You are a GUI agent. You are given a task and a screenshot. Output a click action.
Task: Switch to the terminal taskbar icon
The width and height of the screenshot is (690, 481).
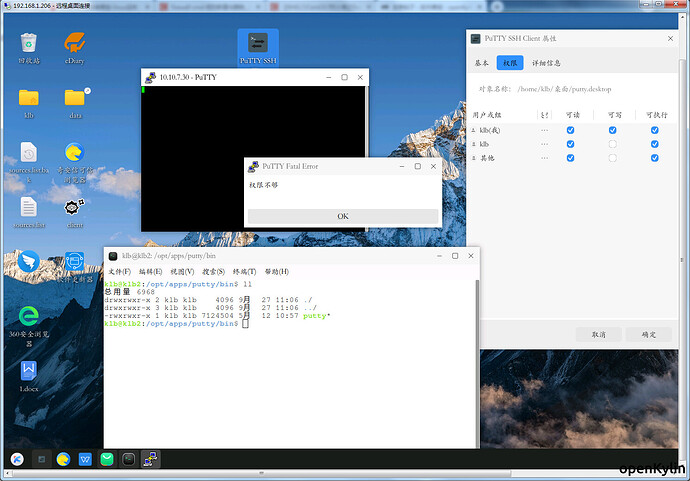pos(128,459)
